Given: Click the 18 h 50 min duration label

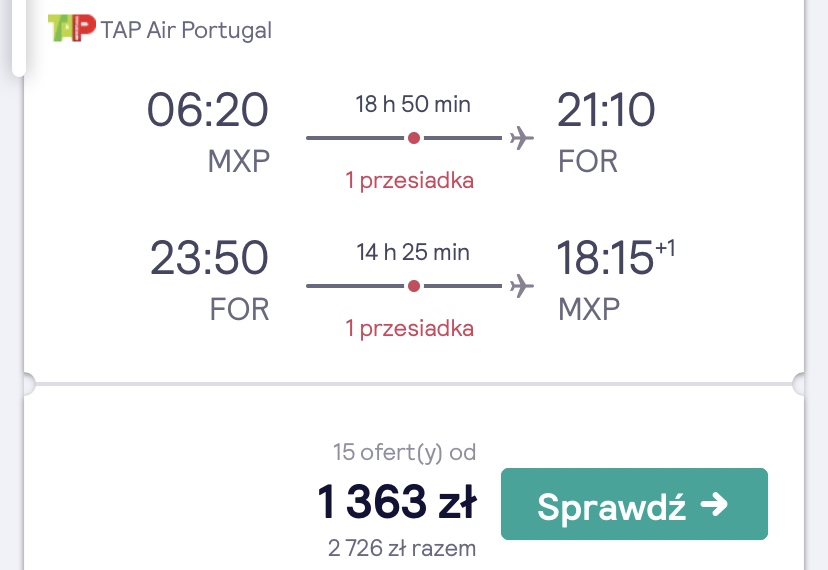Looking at the screenshot, I should (413, 104).
